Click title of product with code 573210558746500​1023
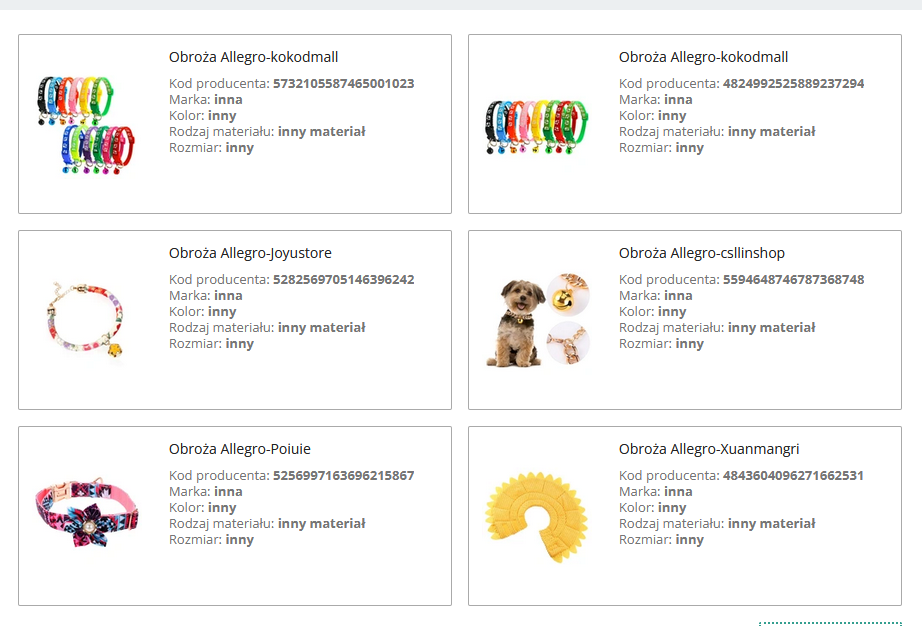The width and height of the screenshot is (922, 626). [253, 57]
